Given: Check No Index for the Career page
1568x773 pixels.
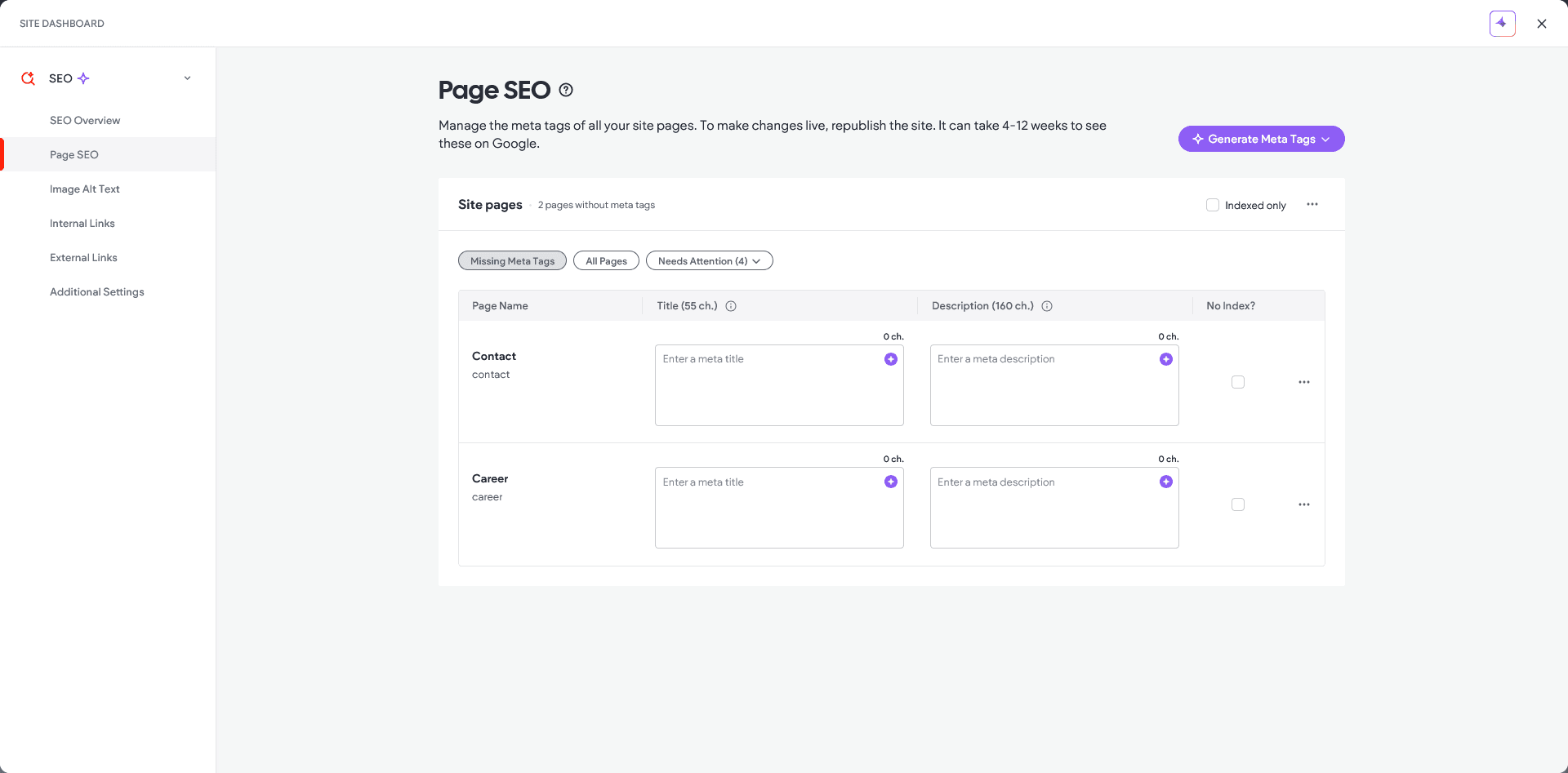Looking at the screenshot, I should [1238, 504].
